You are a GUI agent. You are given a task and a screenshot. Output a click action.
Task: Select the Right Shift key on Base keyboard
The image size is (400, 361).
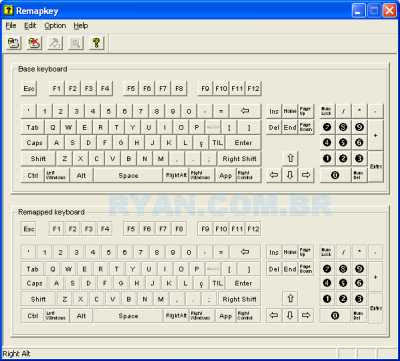point(239,159)
